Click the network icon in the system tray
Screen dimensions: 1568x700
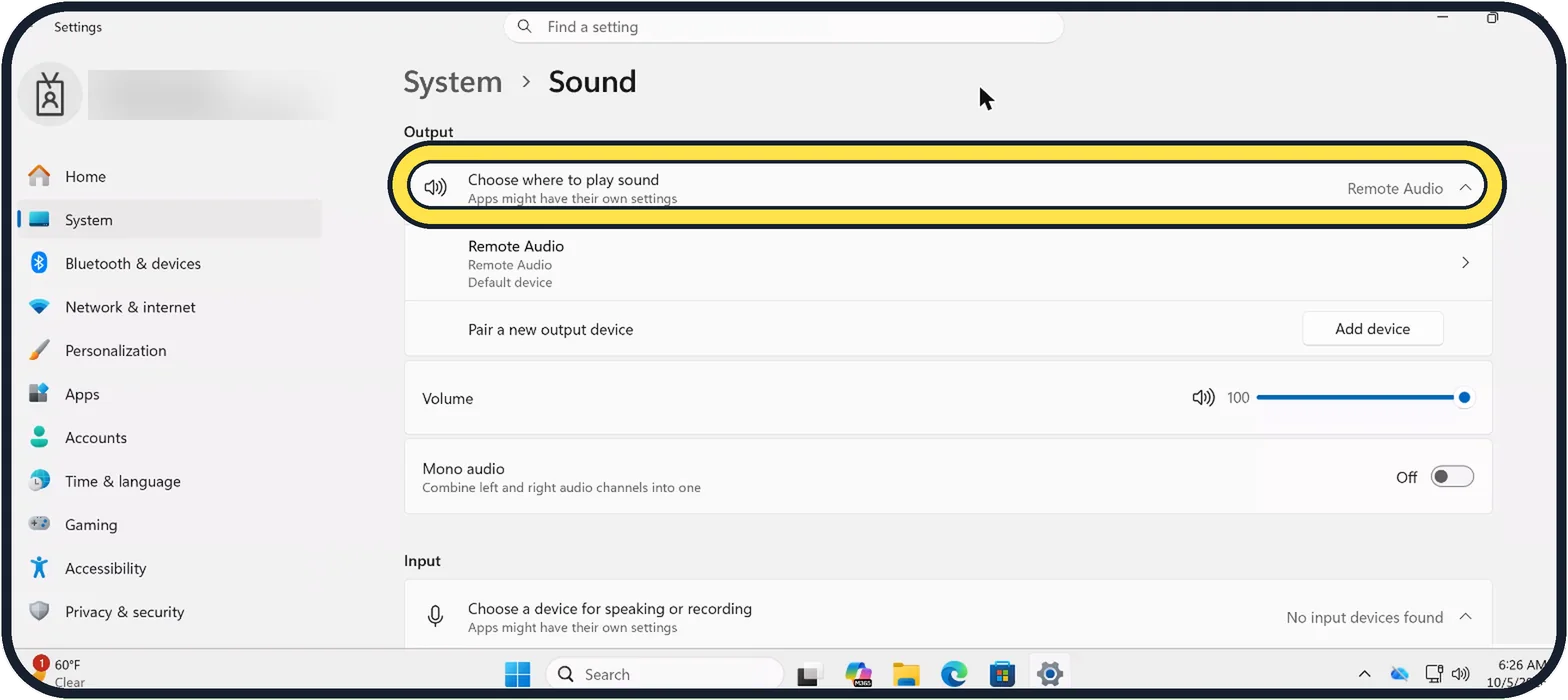pyautogui.click(x=1433, y=674)
